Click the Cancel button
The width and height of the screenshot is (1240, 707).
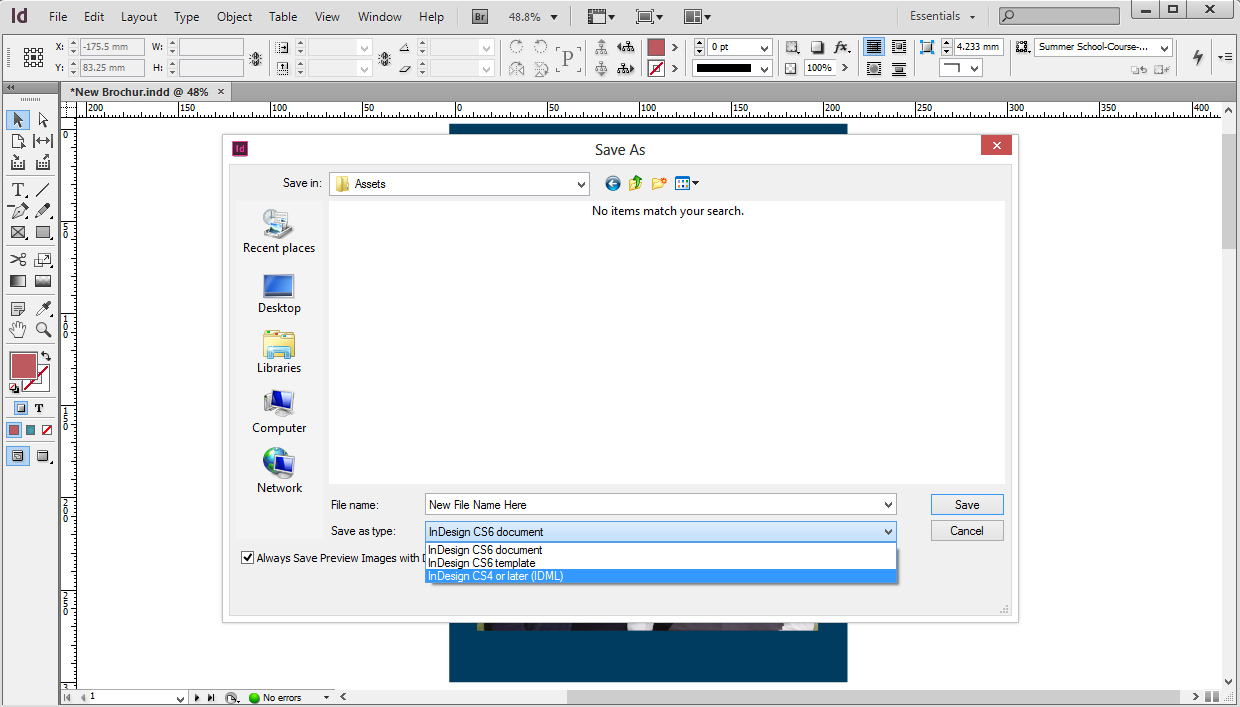tap(966, 531)
